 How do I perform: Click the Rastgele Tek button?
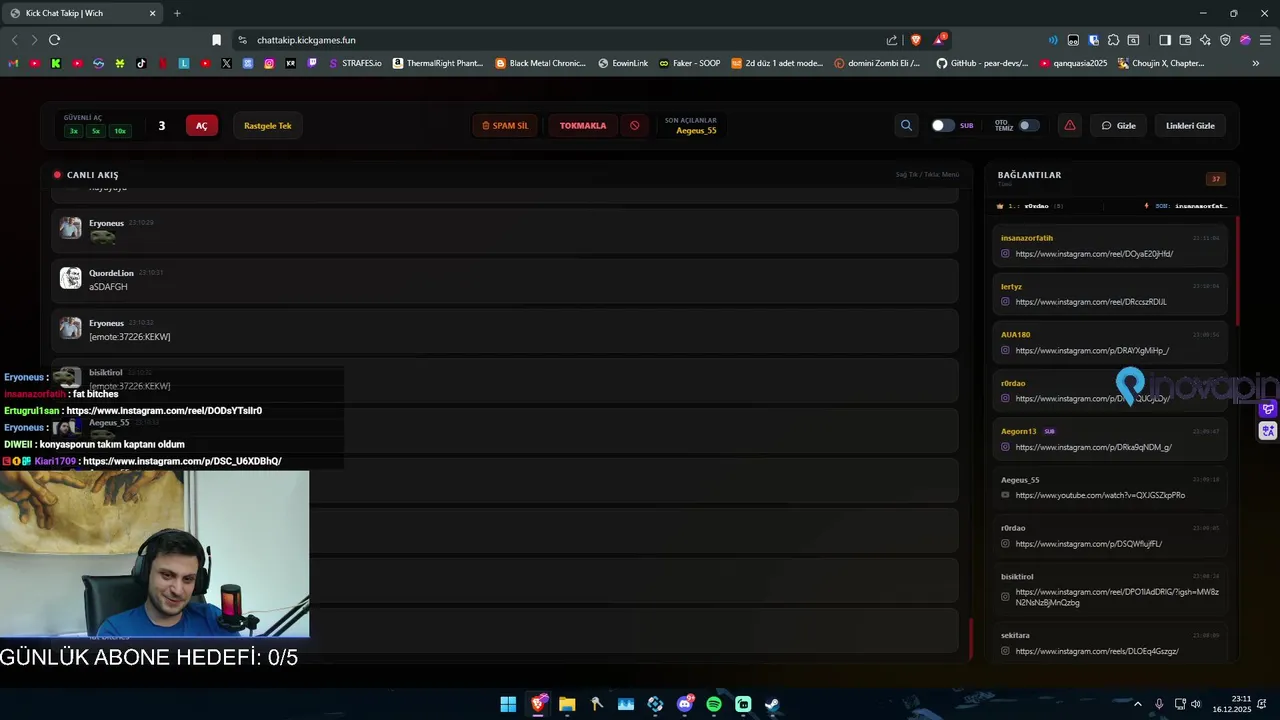(x=268, y=125)
